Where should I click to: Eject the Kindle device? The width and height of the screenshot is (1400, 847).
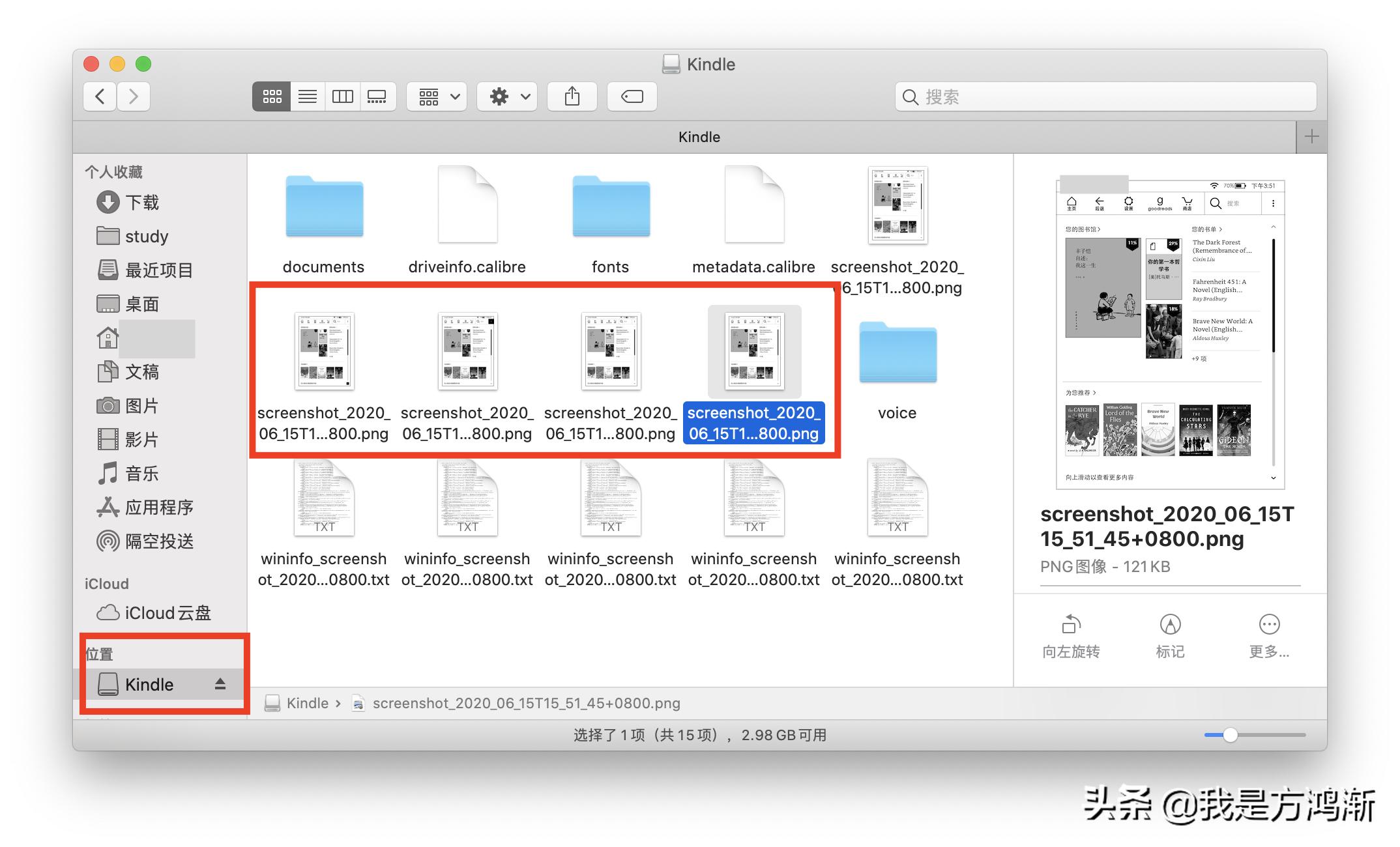point(220,684)
